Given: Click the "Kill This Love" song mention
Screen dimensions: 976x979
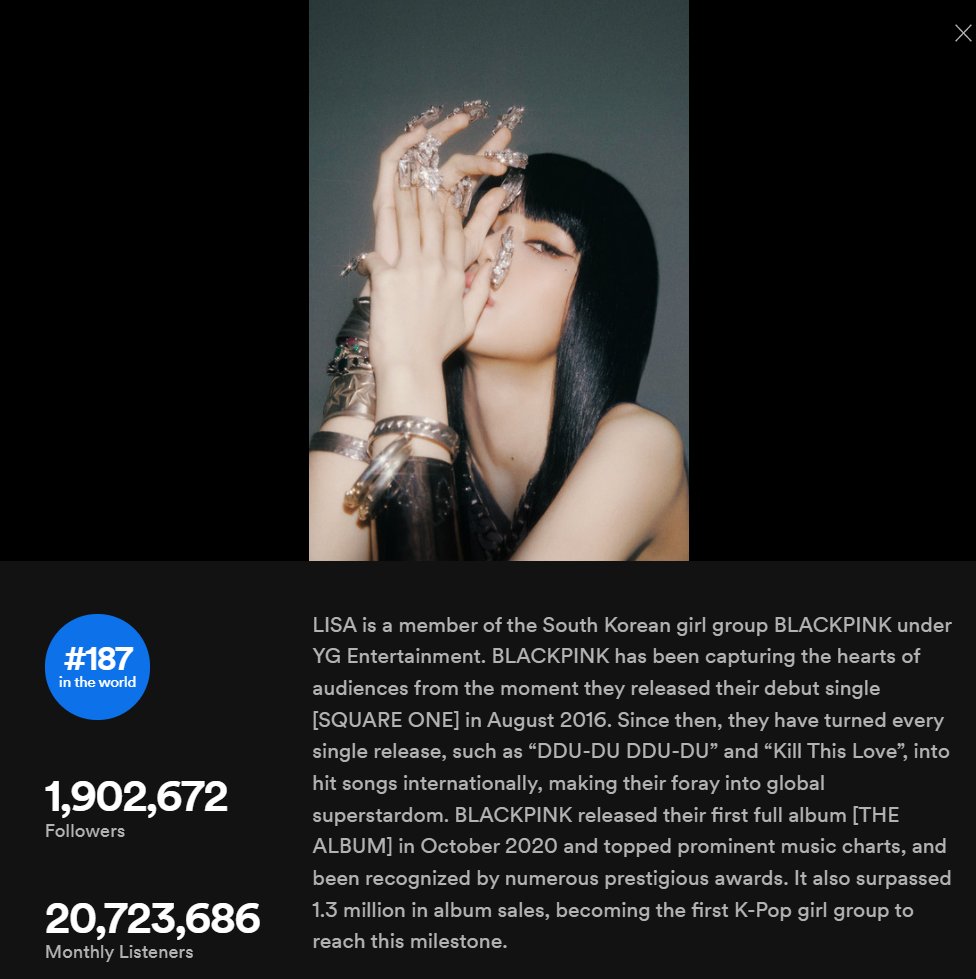Looking at the screenshot, I should (x=836, y=751).
